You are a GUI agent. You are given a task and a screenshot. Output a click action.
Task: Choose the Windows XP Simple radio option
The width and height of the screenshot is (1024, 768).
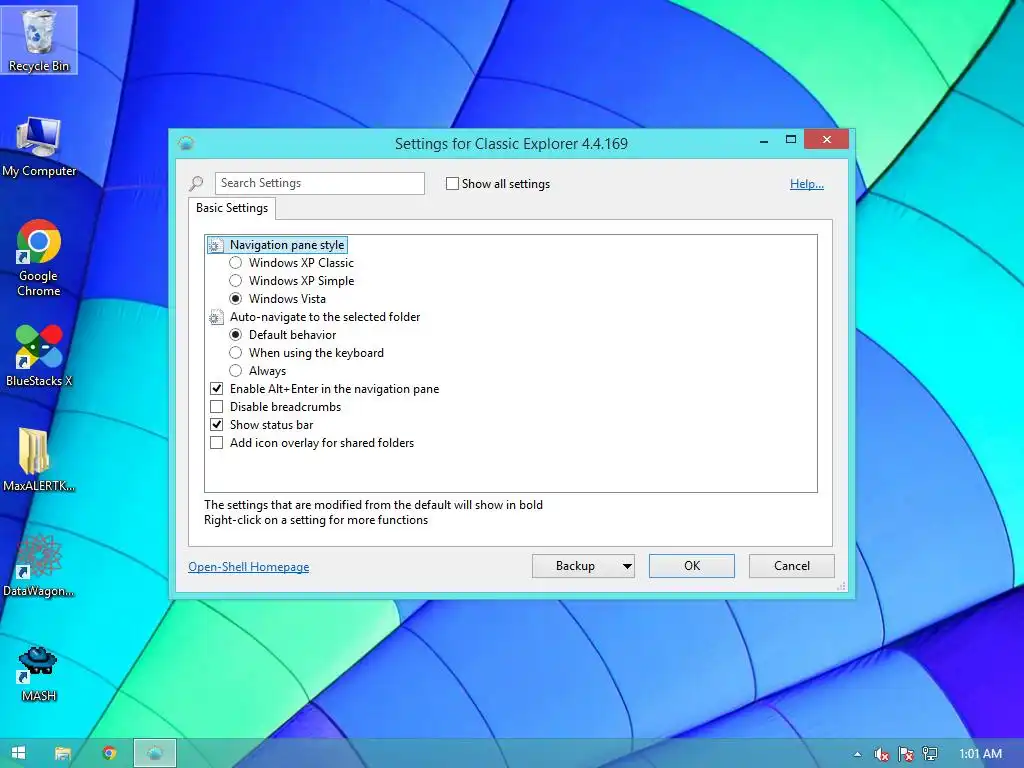pos(236,281)
